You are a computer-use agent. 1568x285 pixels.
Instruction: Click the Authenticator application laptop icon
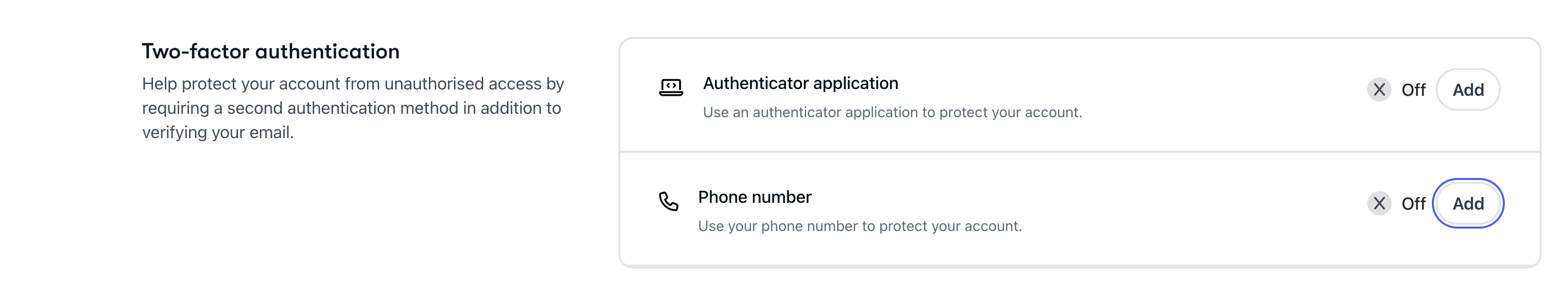pyautogui.click(x=671, y=88)
